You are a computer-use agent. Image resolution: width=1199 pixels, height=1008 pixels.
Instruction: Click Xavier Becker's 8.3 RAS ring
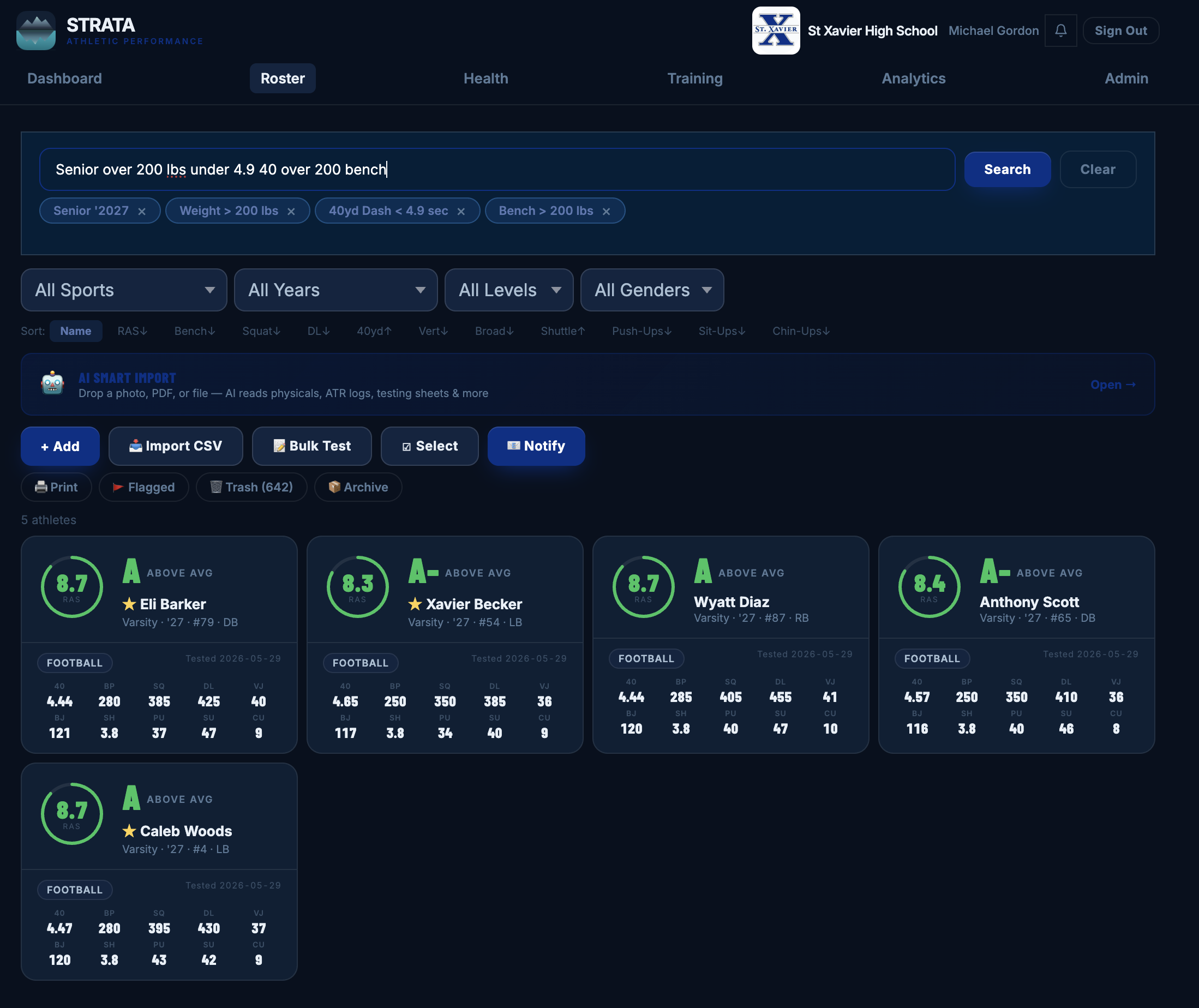point(358,587)
